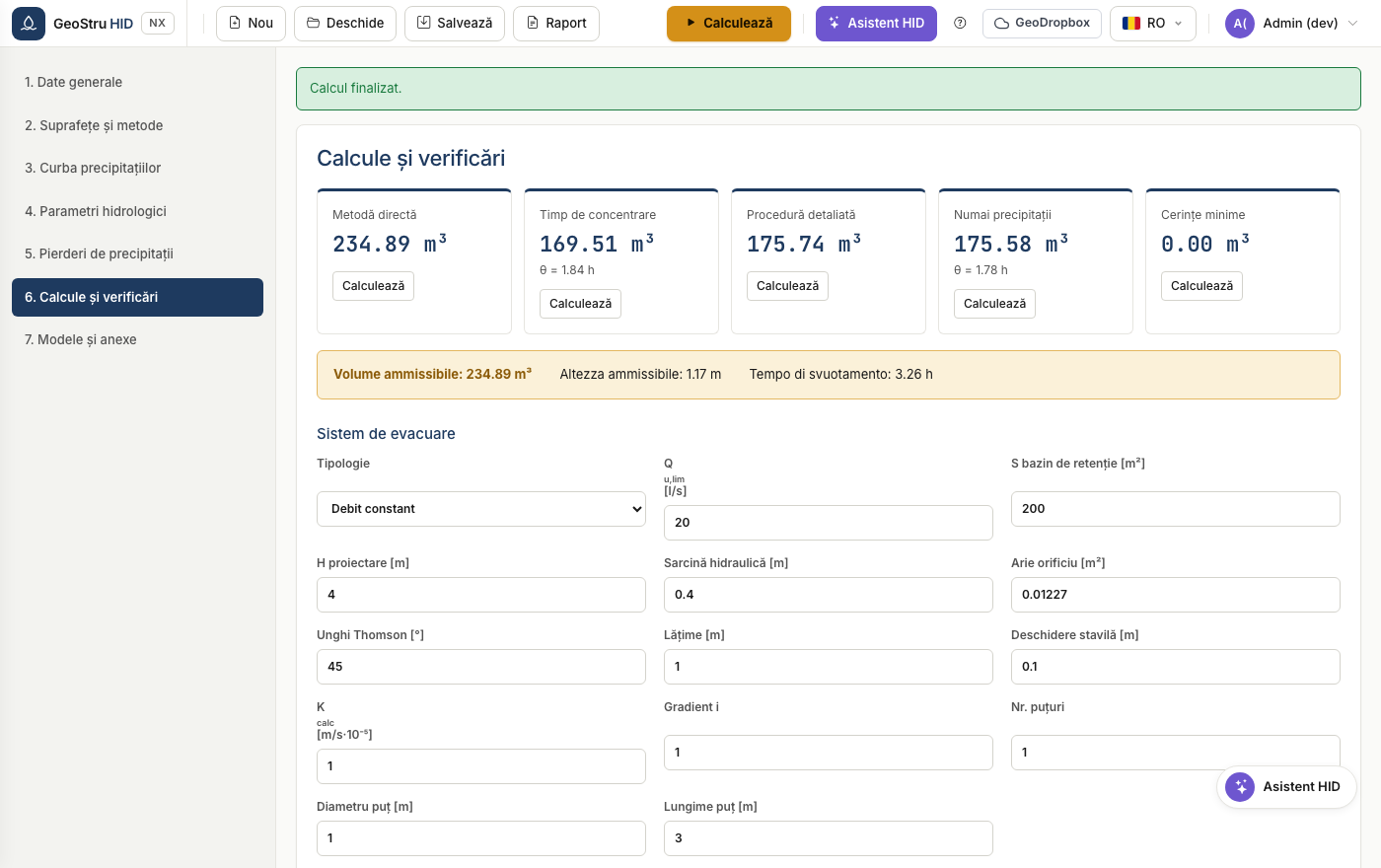Click the floating Asistent HID sparkle icon

[1240, 786]
